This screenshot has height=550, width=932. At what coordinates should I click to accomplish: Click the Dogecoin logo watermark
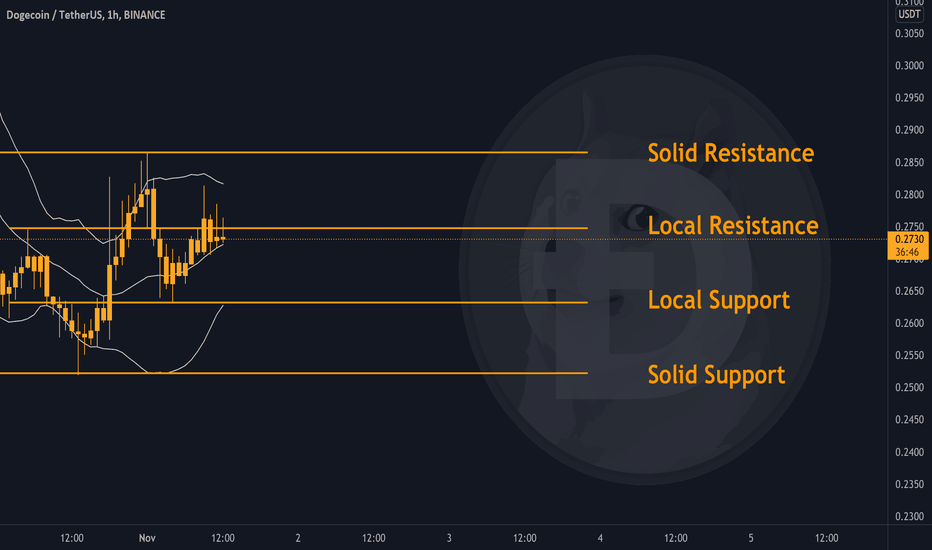coord(644,271)
